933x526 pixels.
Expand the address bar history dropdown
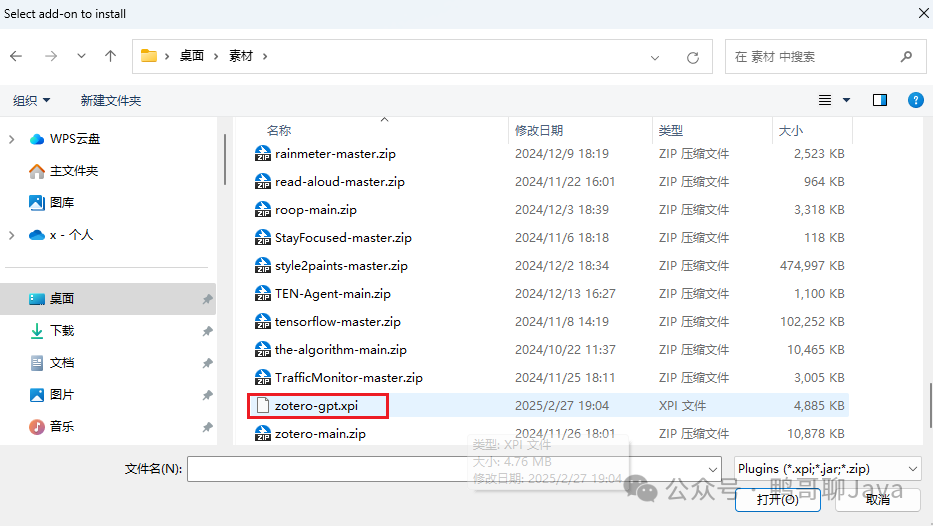pos(655,58)
